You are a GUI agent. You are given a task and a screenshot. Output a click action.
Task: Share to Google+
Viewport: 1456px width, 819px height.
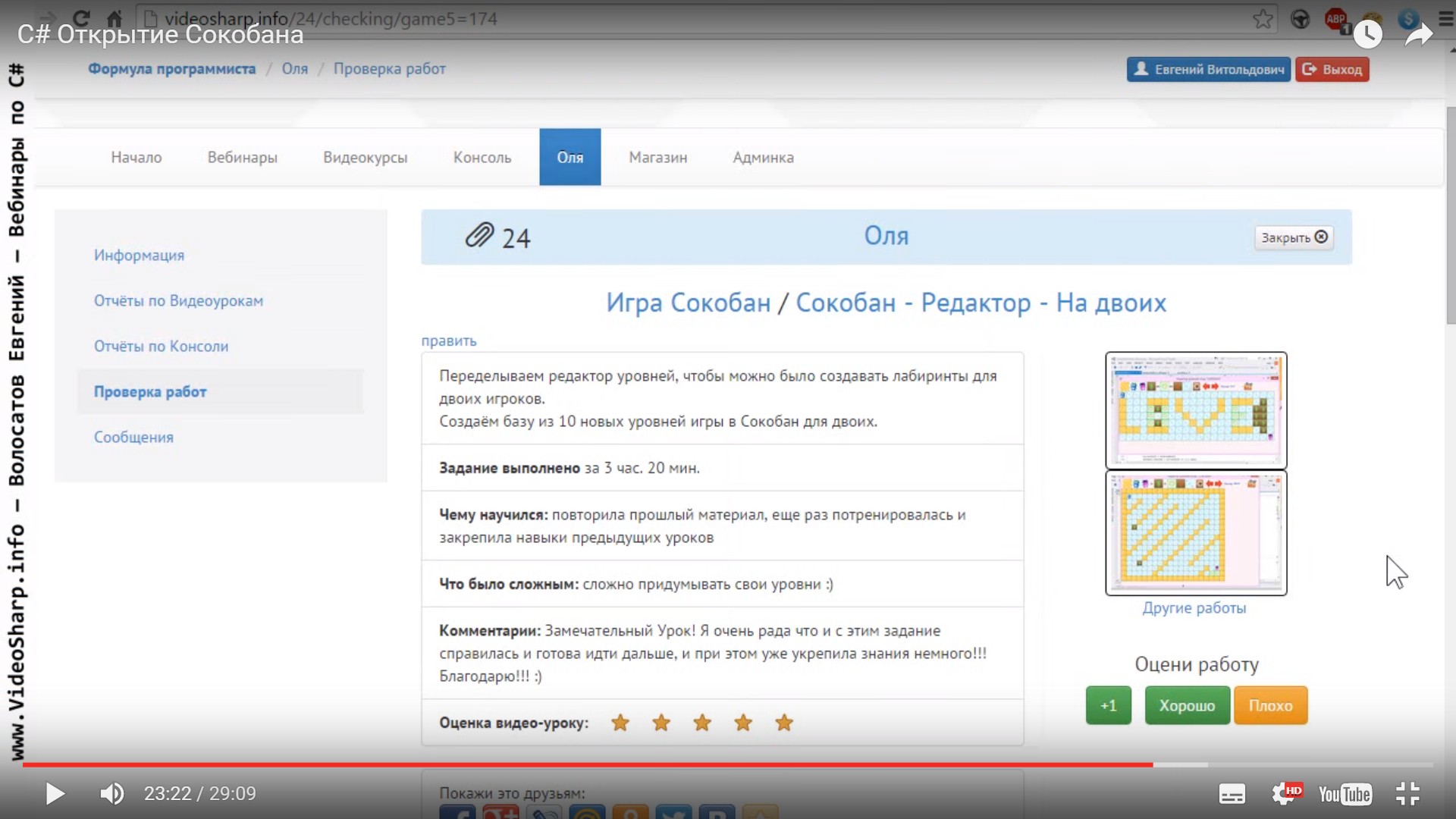click(x=500, y=813)
